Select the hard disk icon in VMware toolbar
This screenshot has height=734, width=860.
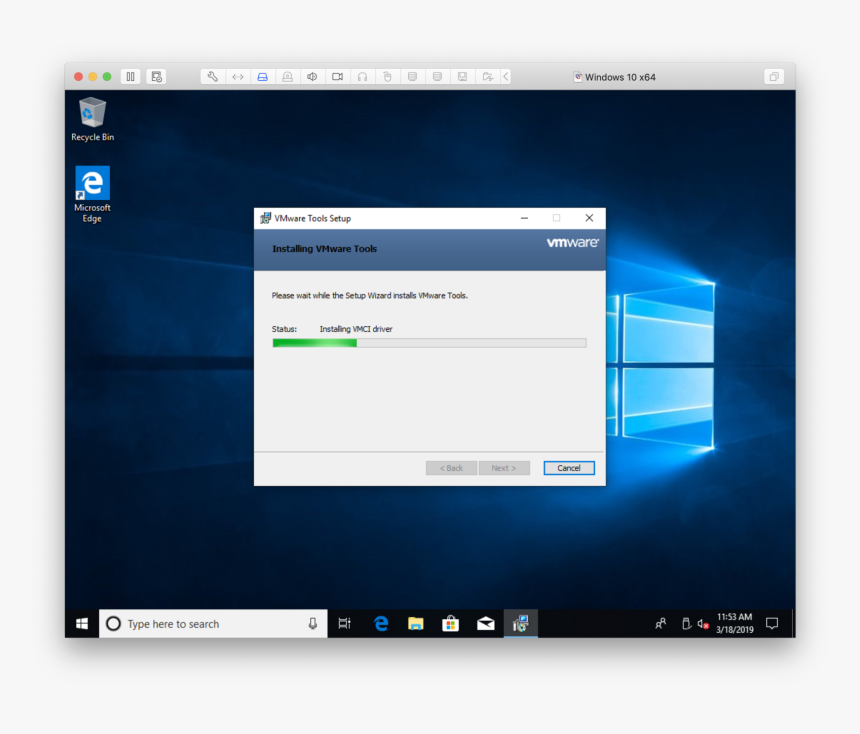[x=262, y=76]
